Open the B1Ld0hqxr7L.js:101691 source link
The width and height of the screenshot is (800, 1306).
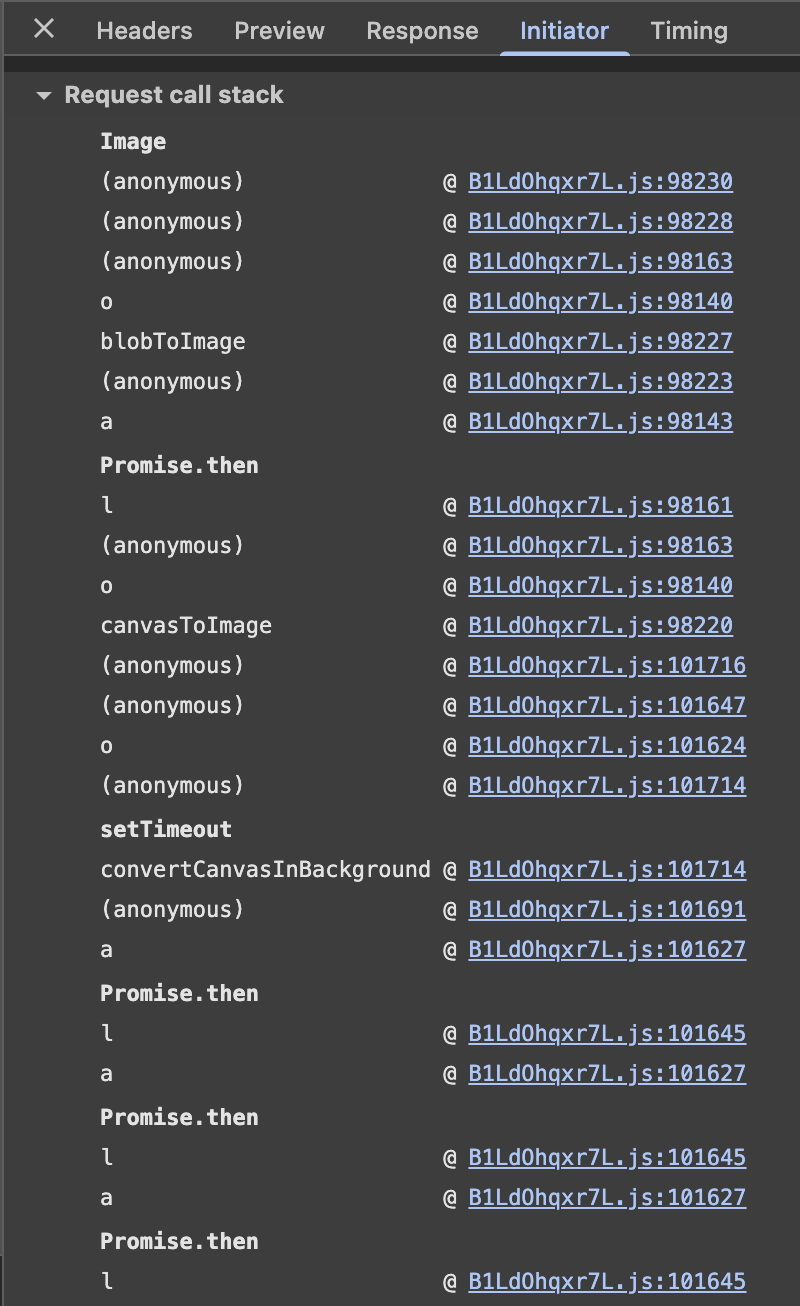607,909
